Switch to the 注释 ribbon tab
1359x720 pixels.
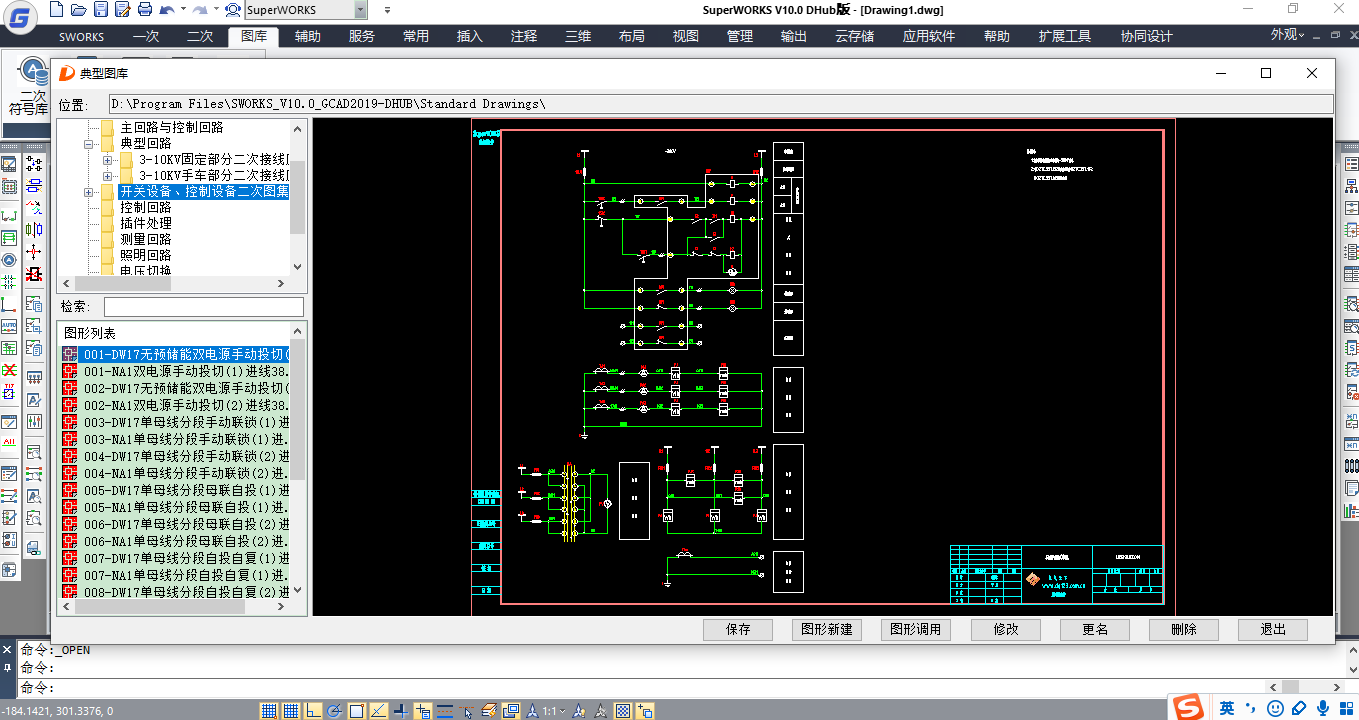coord(524,36)
